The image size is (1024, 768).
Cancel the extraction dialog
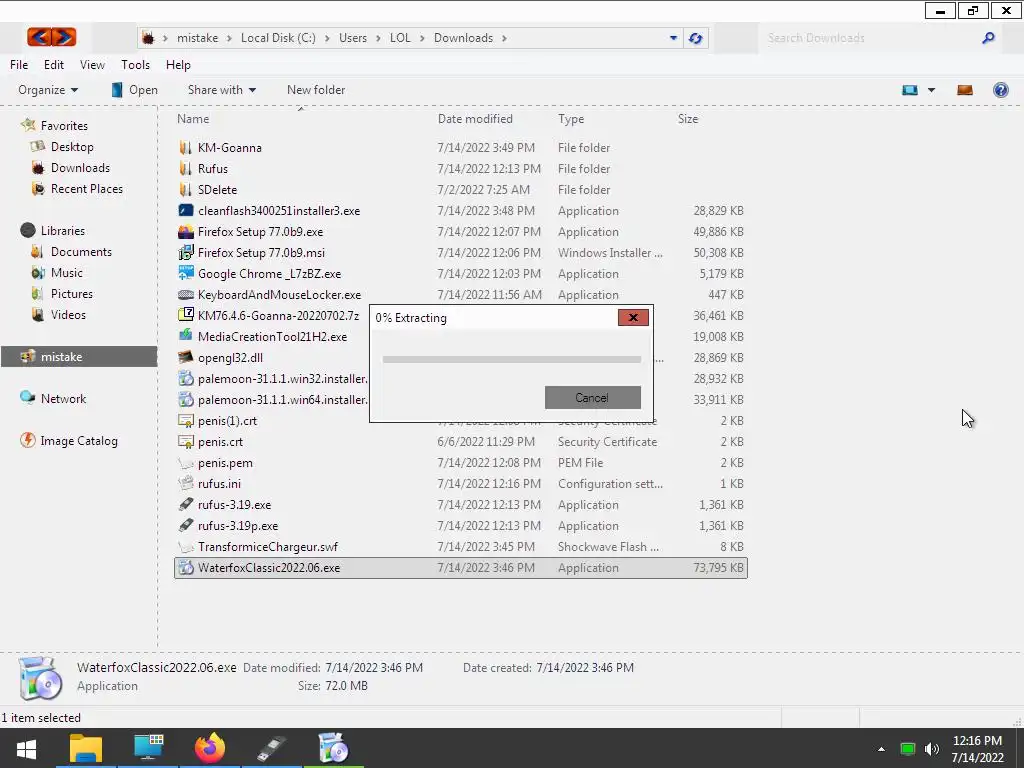tap(592, 398)
